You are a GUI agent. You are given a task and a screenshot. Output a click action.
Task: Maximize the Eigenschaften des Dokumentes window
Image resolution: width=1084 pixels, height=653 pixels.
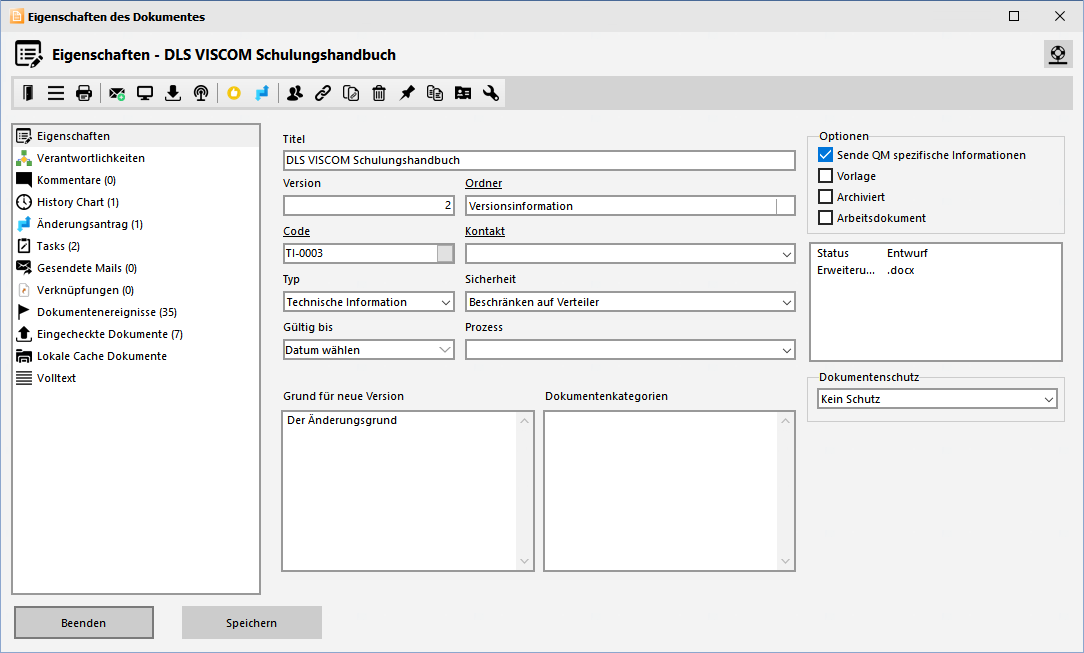(1014, 16)
